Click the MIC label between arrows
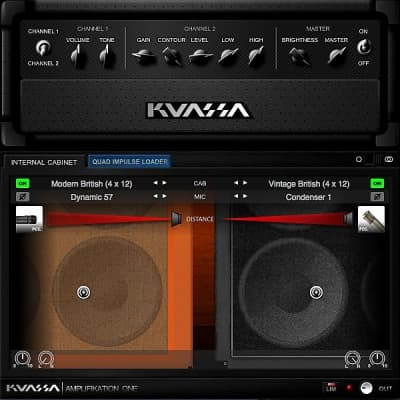The width and height of the screenshot is (400, 400). (200, 197)
